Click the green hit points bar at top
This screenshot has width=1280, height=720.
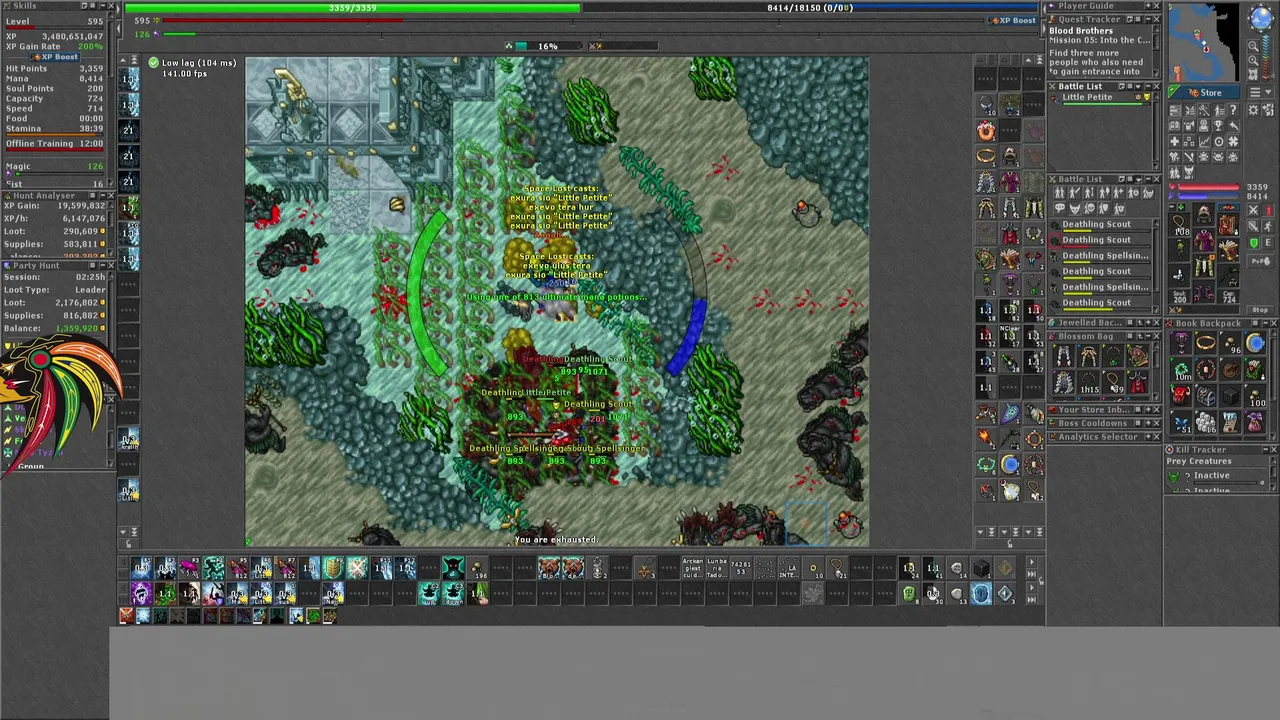(353, 8)
